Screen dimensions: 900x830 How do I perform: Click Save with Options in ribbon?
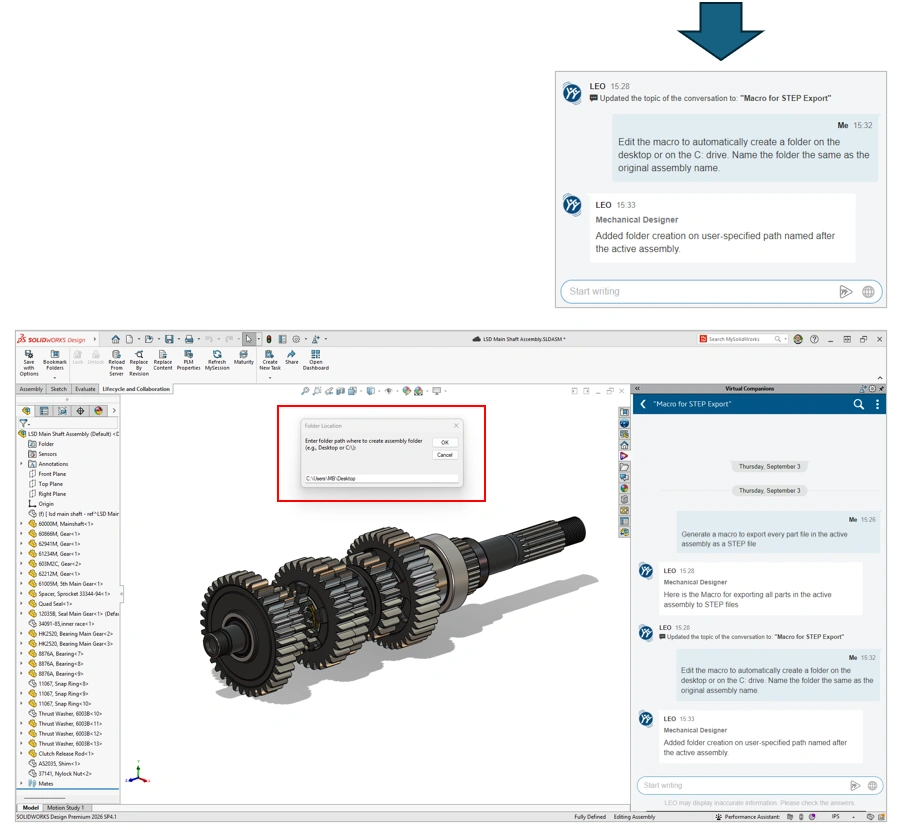click(x=29, y=363)
